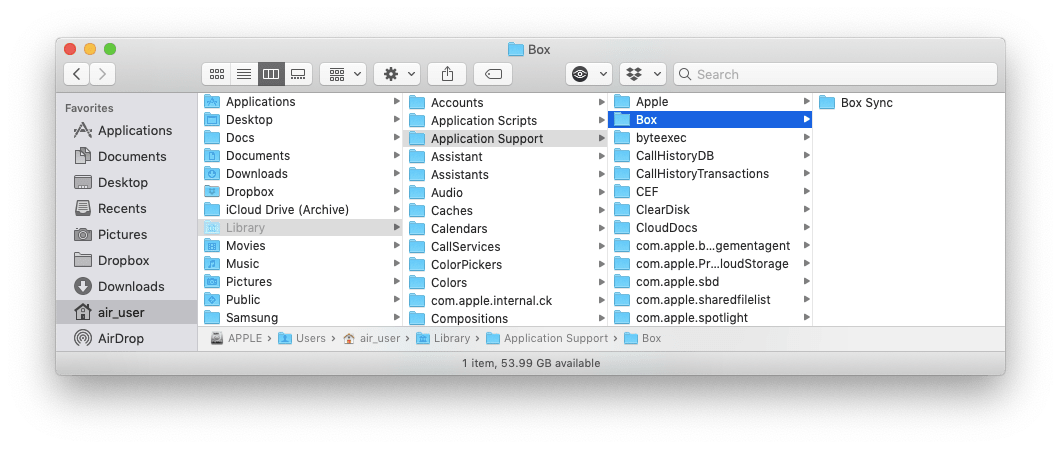Open Pictures in the Favorites sidebar

coord(127,235)
